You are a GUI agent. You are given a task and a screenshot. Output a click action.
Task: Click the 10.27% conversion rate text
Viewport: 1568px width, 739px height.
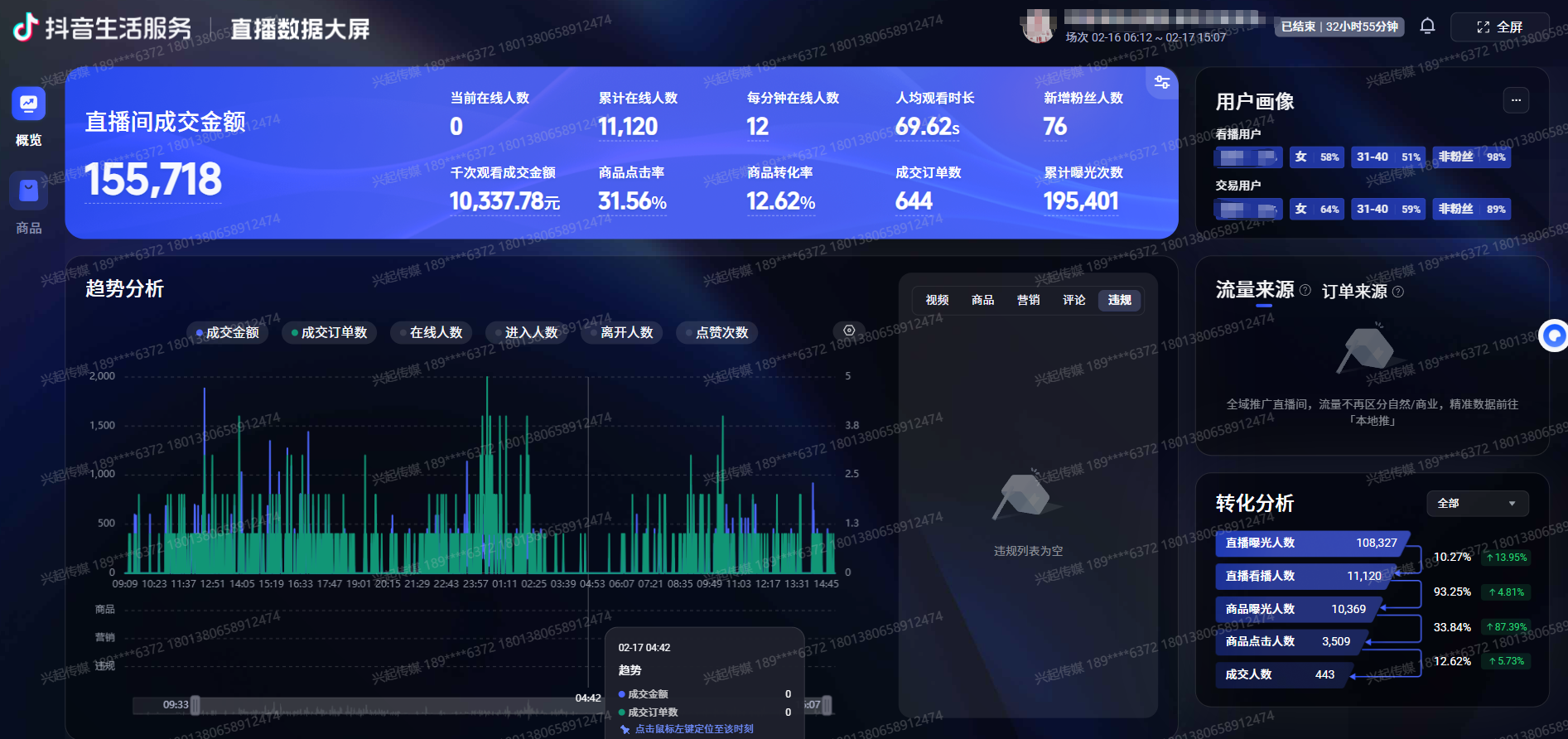(x=1452, y=558)
